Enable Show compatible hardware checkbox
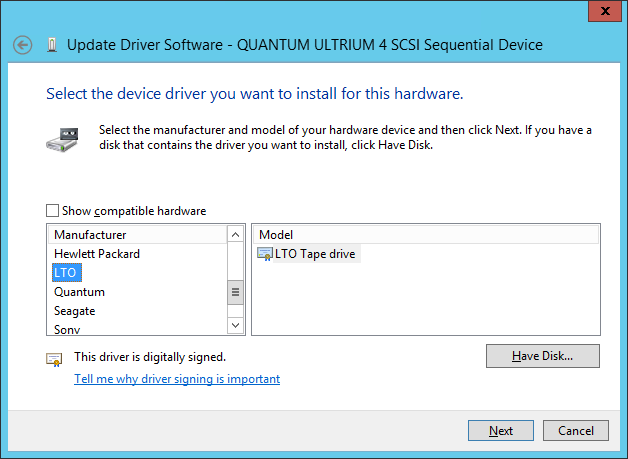 (52, 211)
